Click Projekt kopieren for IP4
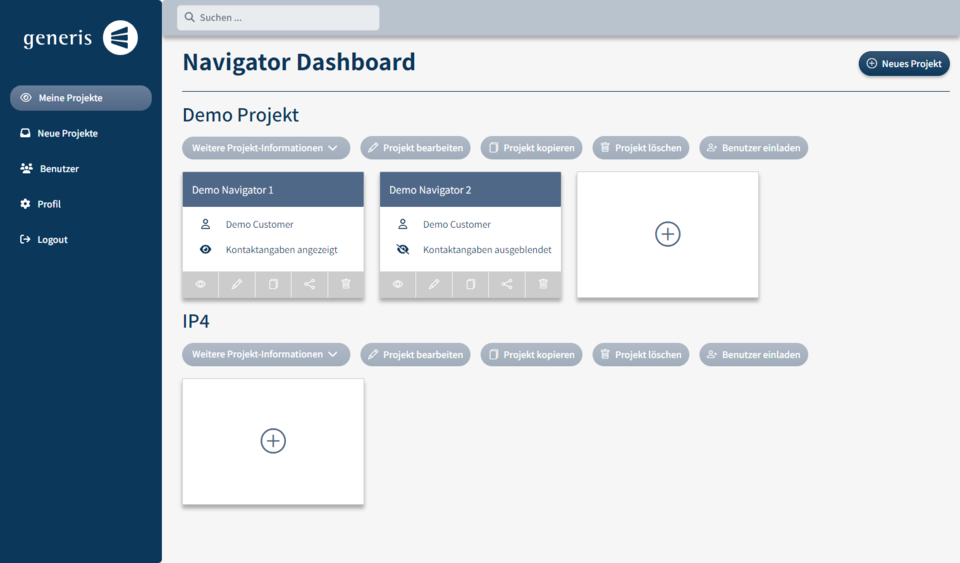The width and height of the screenshot is (960, 563). 531,354
